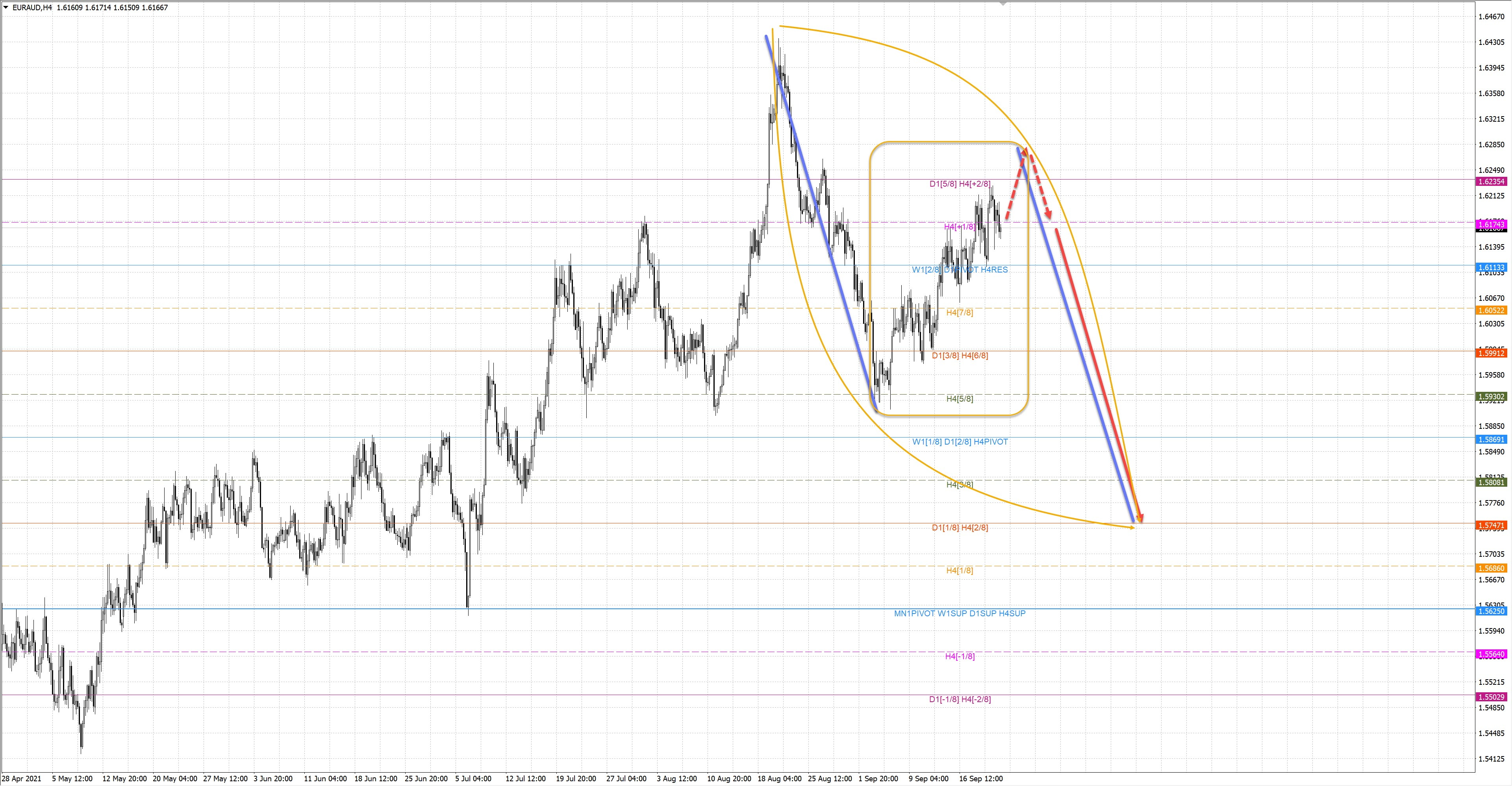Click the 1.56250 blue pivot price tag
The height and width of the screenshot is (786, 1512).
click(x=1492, y=611)
